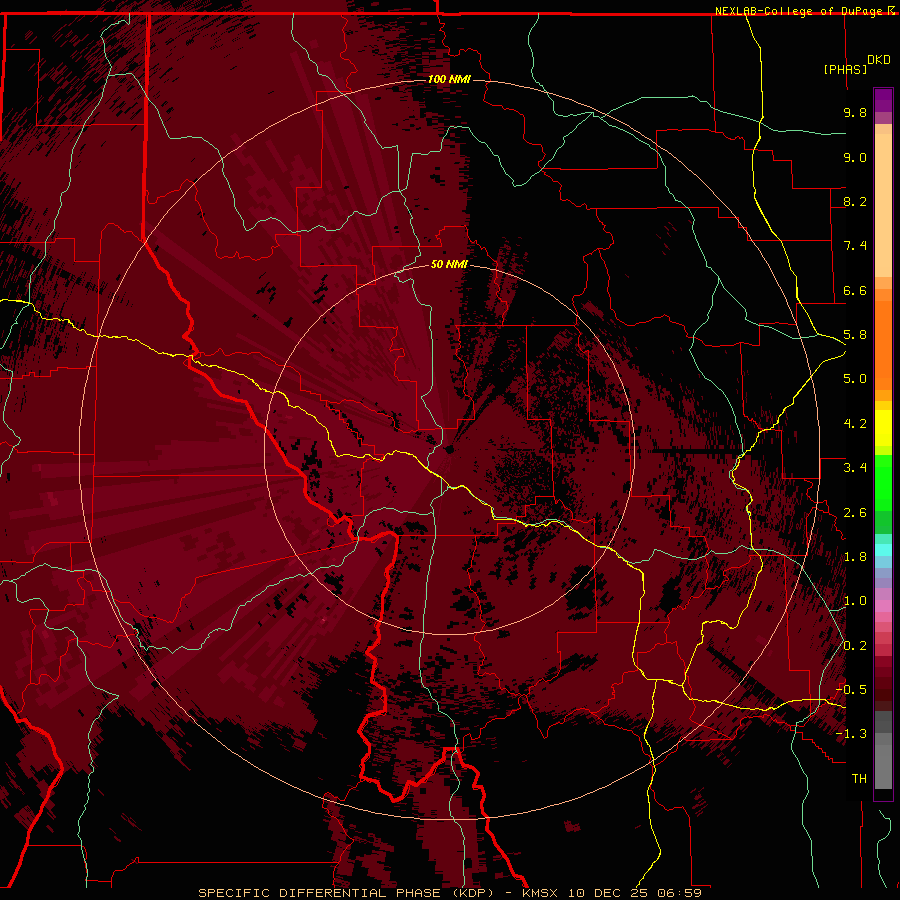This screenshot has height=900, width=900.
Task: Click the purple top segment of color bar
Action: click(x=883, y=100)
